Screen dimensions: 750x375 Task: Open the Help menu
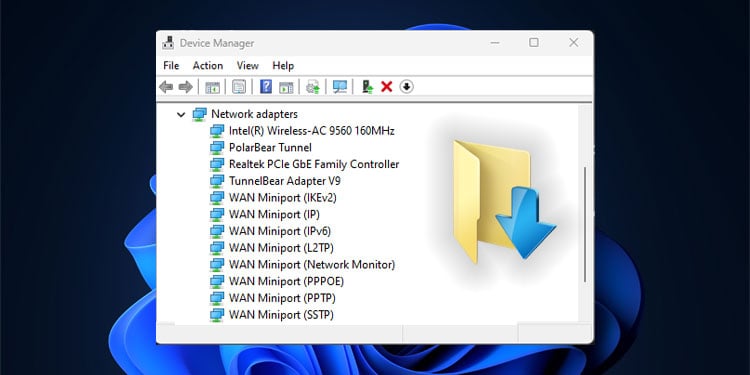pyautogui.click(x=283, y=66)
